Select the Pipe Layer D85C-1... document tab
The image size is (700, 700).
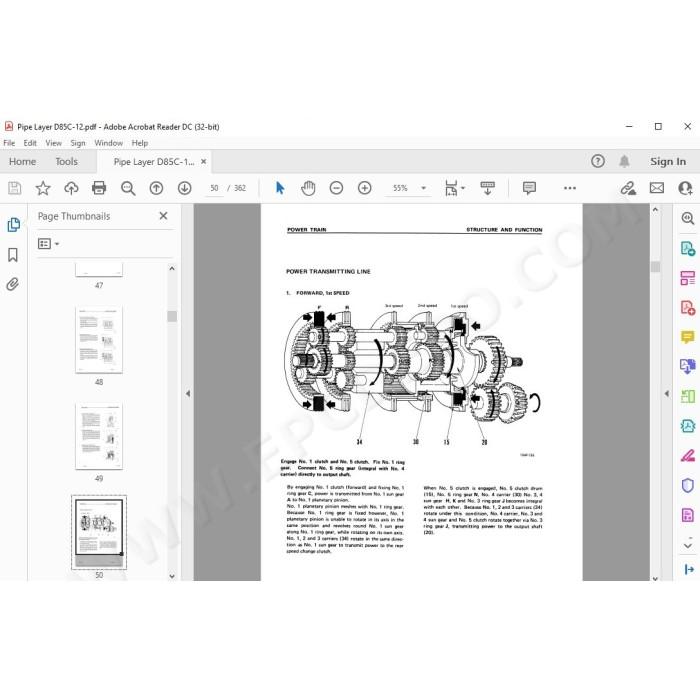tap(154, 162)
